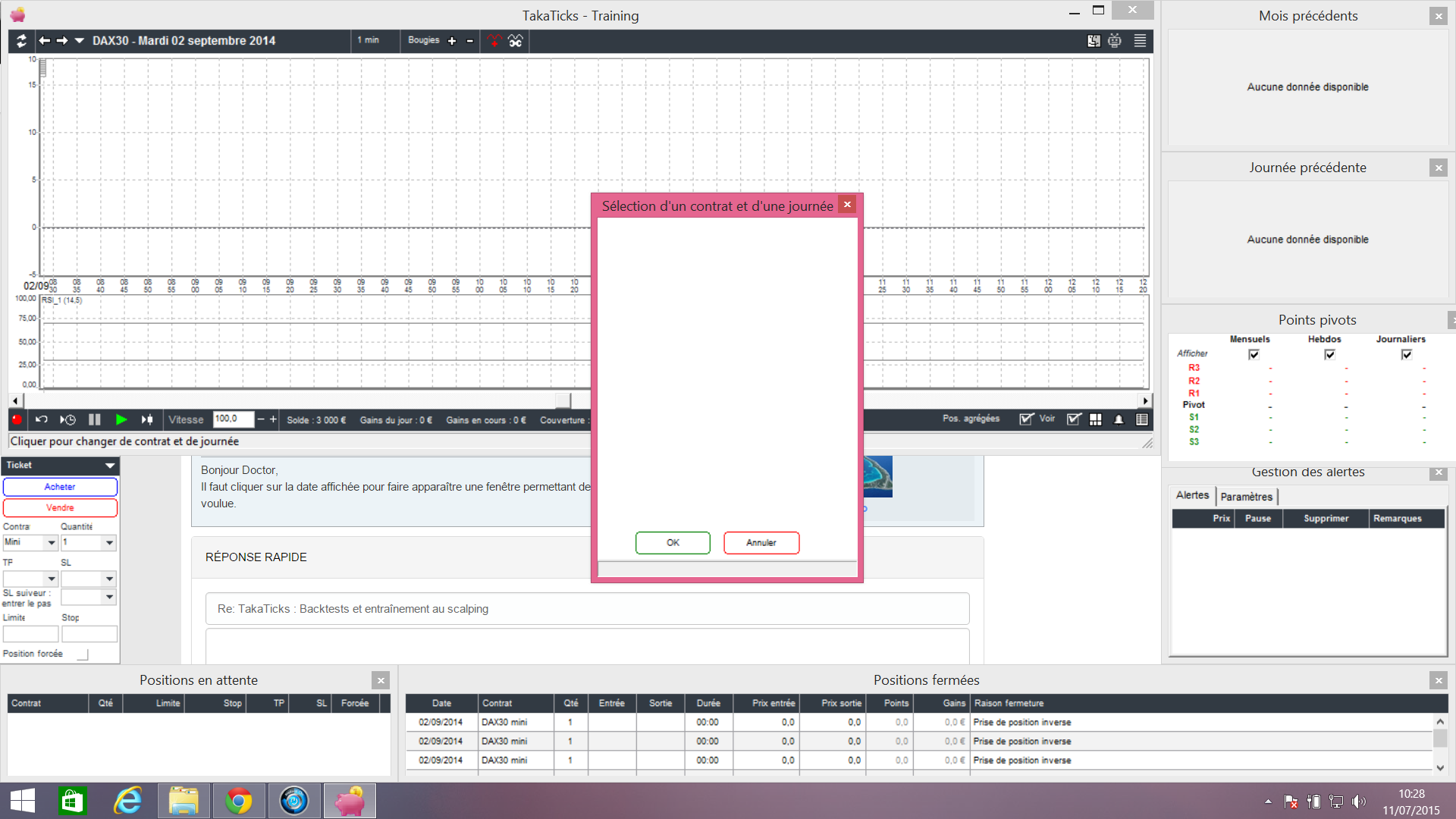Viewport: 1456px width, 819px height.
Task: Click the add indicator icon
Action: pos(494,41)
